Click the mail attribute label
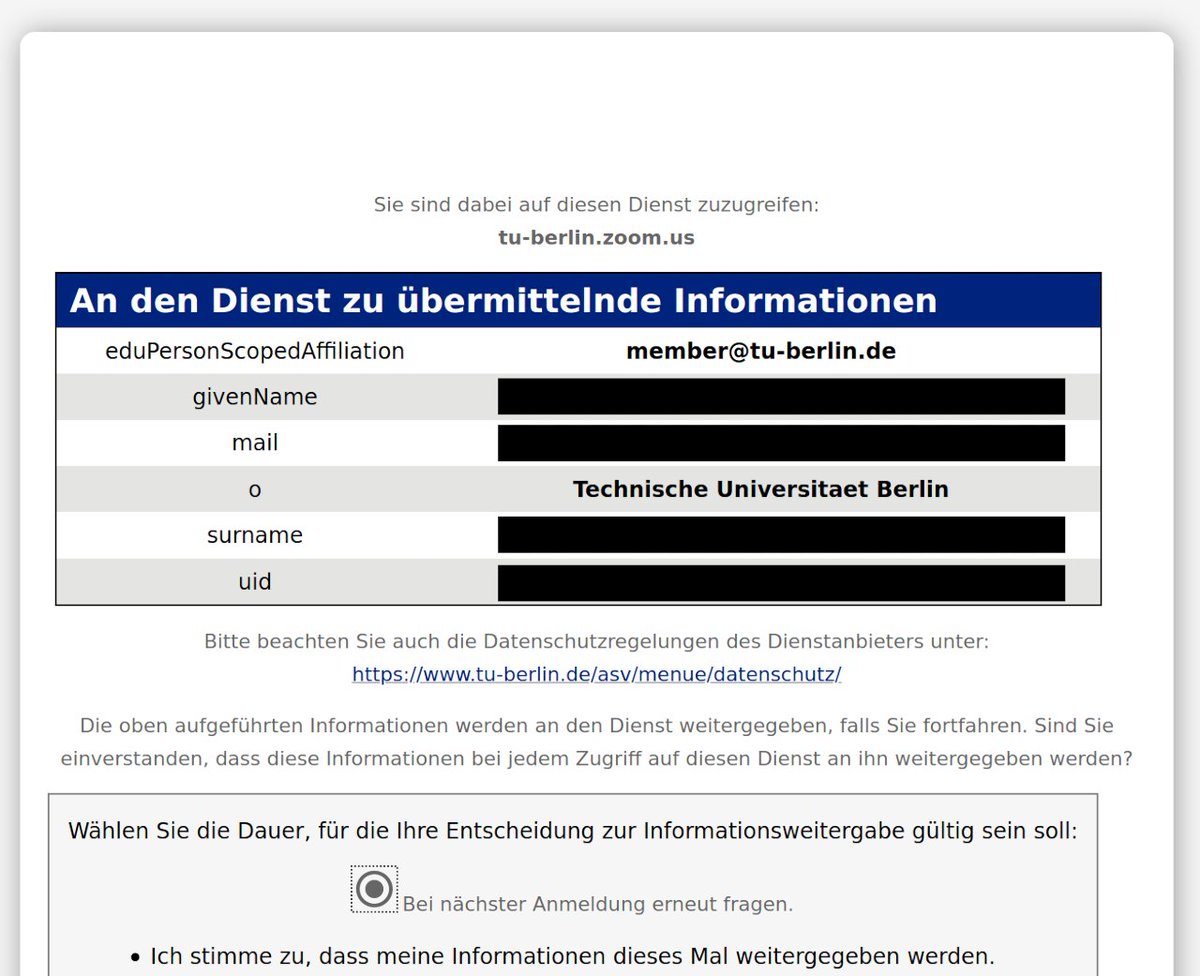The width and height of the screenshot is (1200, 976). [x=255, y=443]
